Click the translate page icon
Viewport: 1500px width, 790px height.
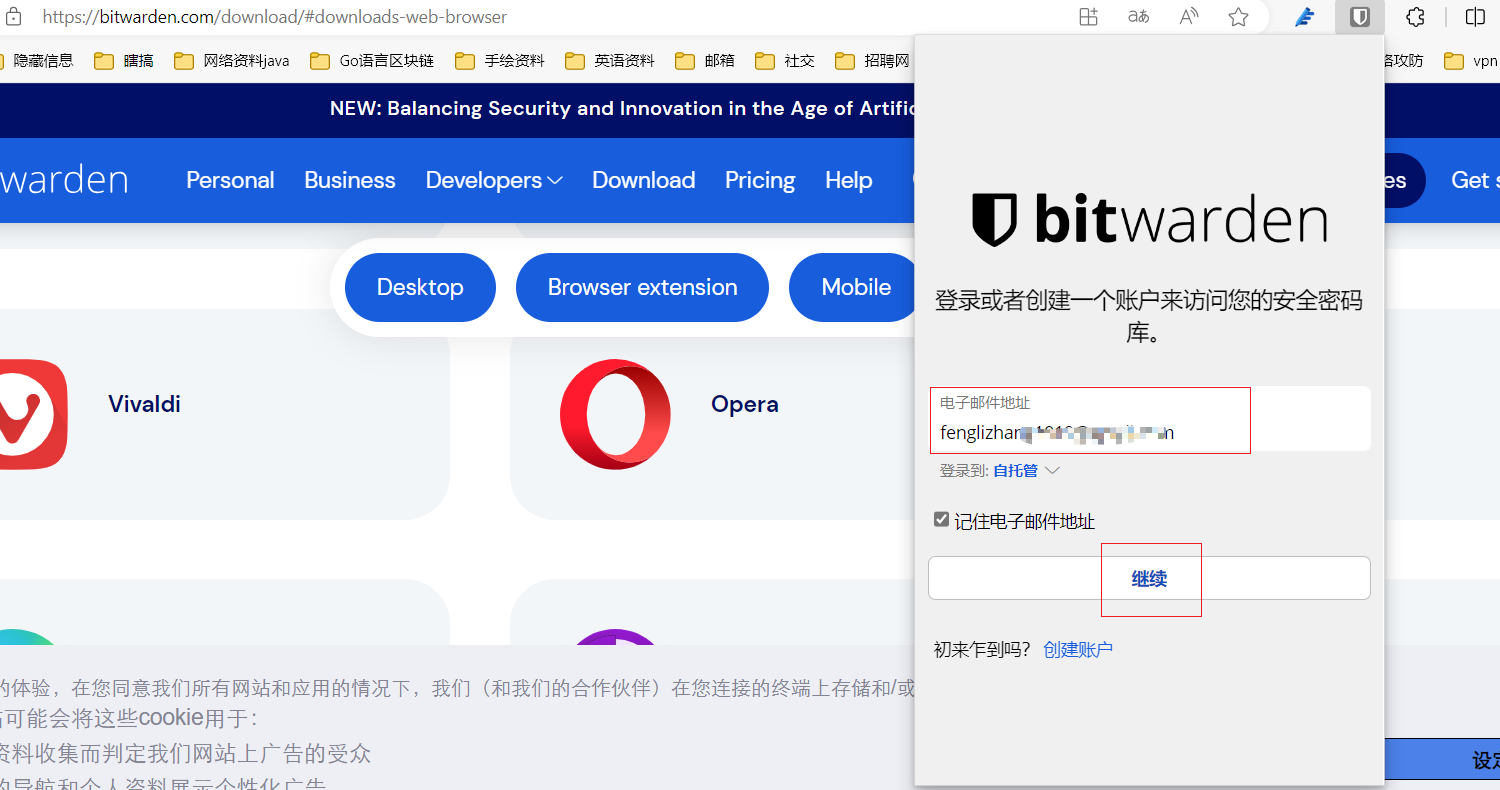pos(1138,17)
